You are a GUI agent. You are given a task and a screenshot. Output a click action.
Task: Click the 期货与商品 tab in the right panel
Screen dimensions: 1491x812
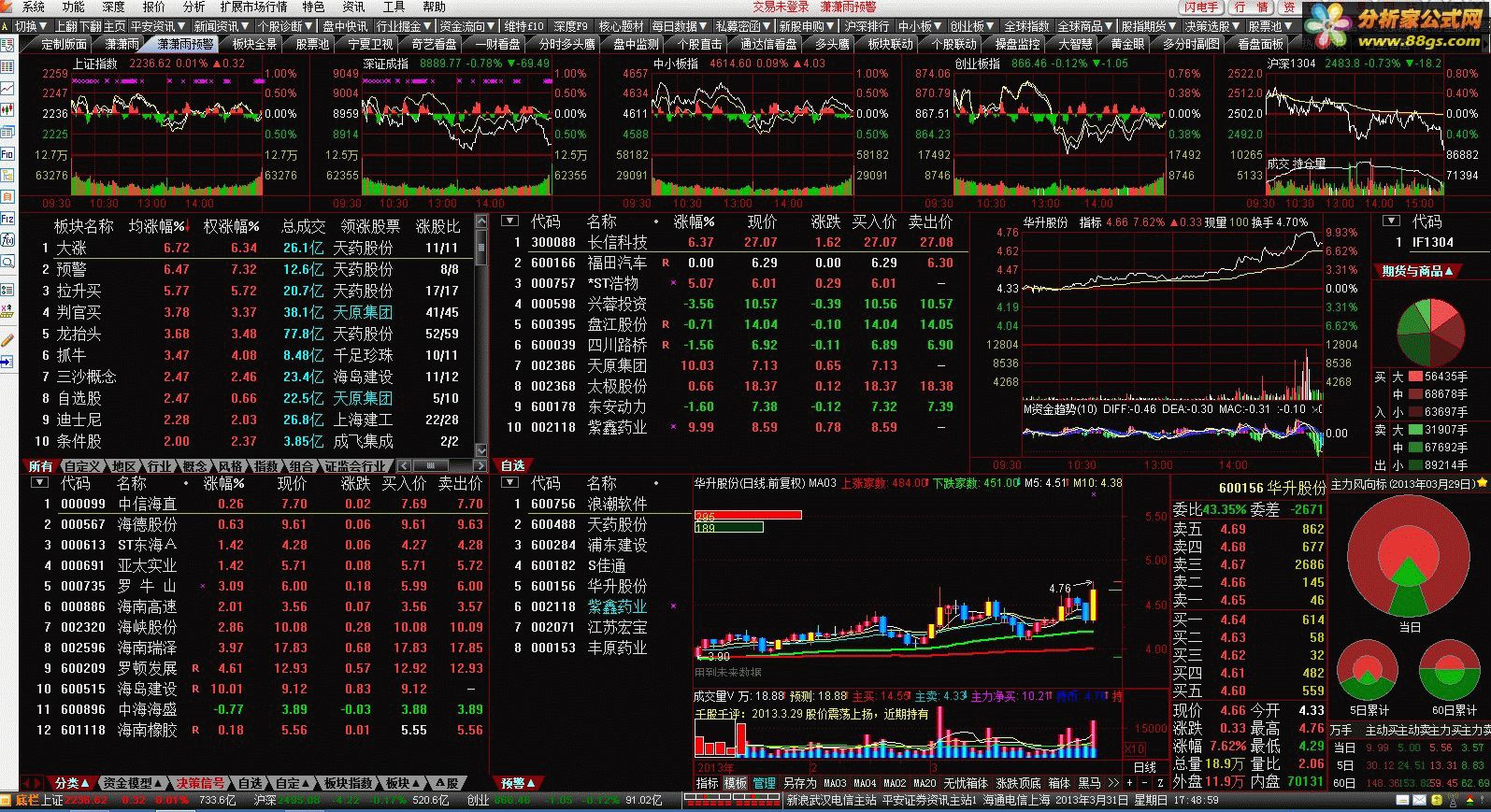[x=1417, y=271]
